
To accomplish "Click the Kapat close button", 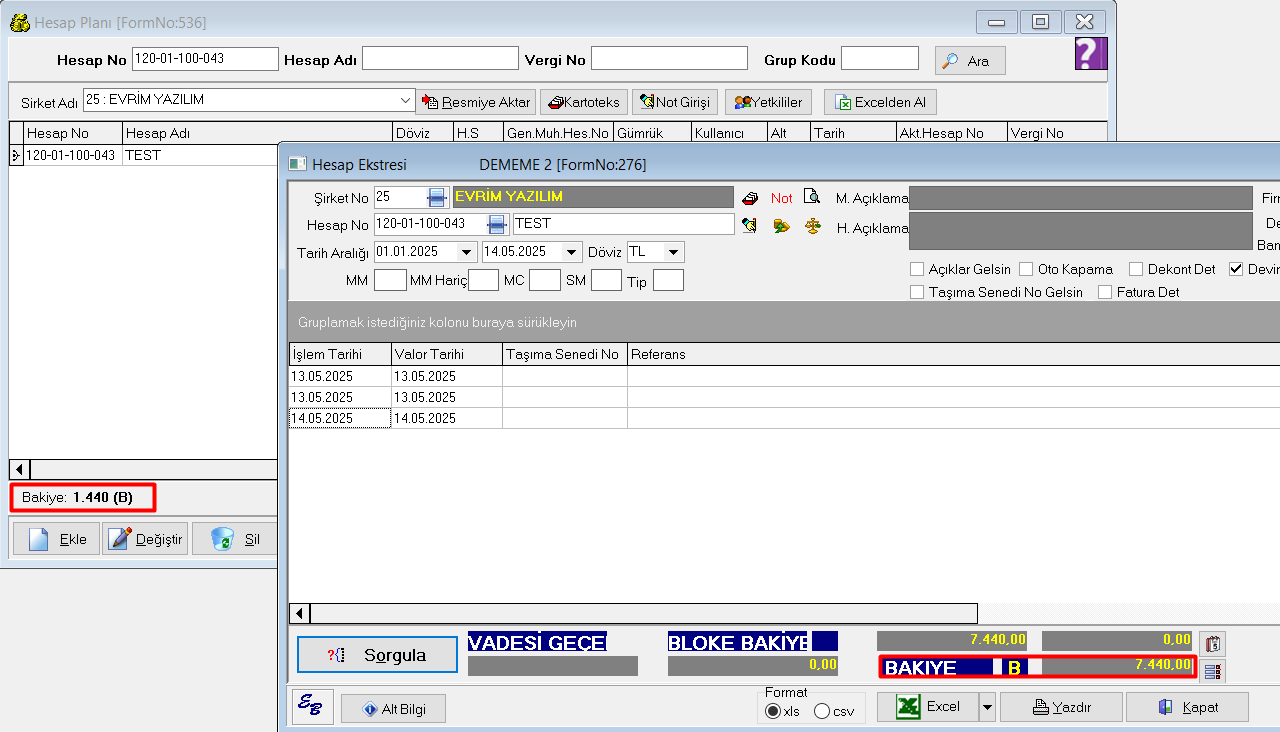I will (x=1187, y=707).
